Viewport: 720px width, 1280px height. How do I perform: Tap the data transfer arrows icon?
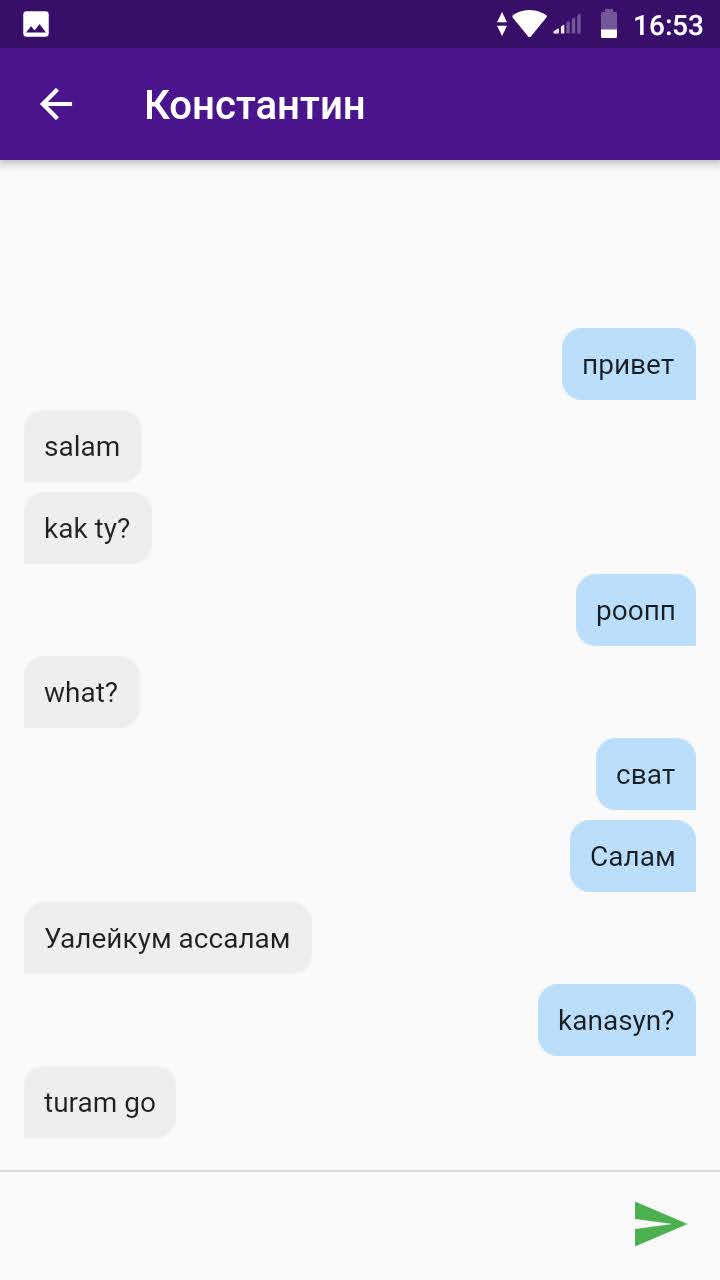click(x=502, y=24)
